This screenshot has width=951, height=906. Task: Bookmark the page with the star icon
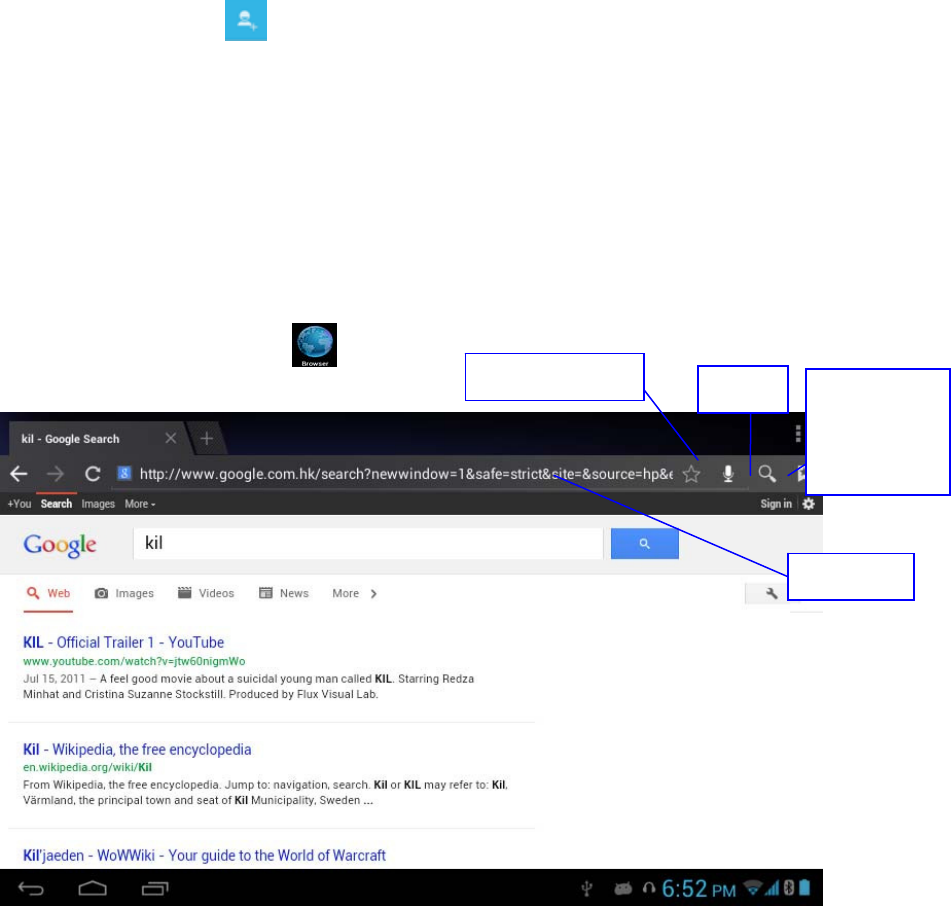pos(691,474)
